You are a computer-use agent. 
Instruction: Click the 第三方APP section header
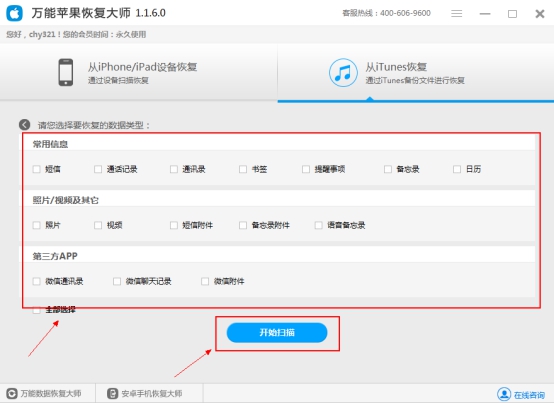click(55, 256)
